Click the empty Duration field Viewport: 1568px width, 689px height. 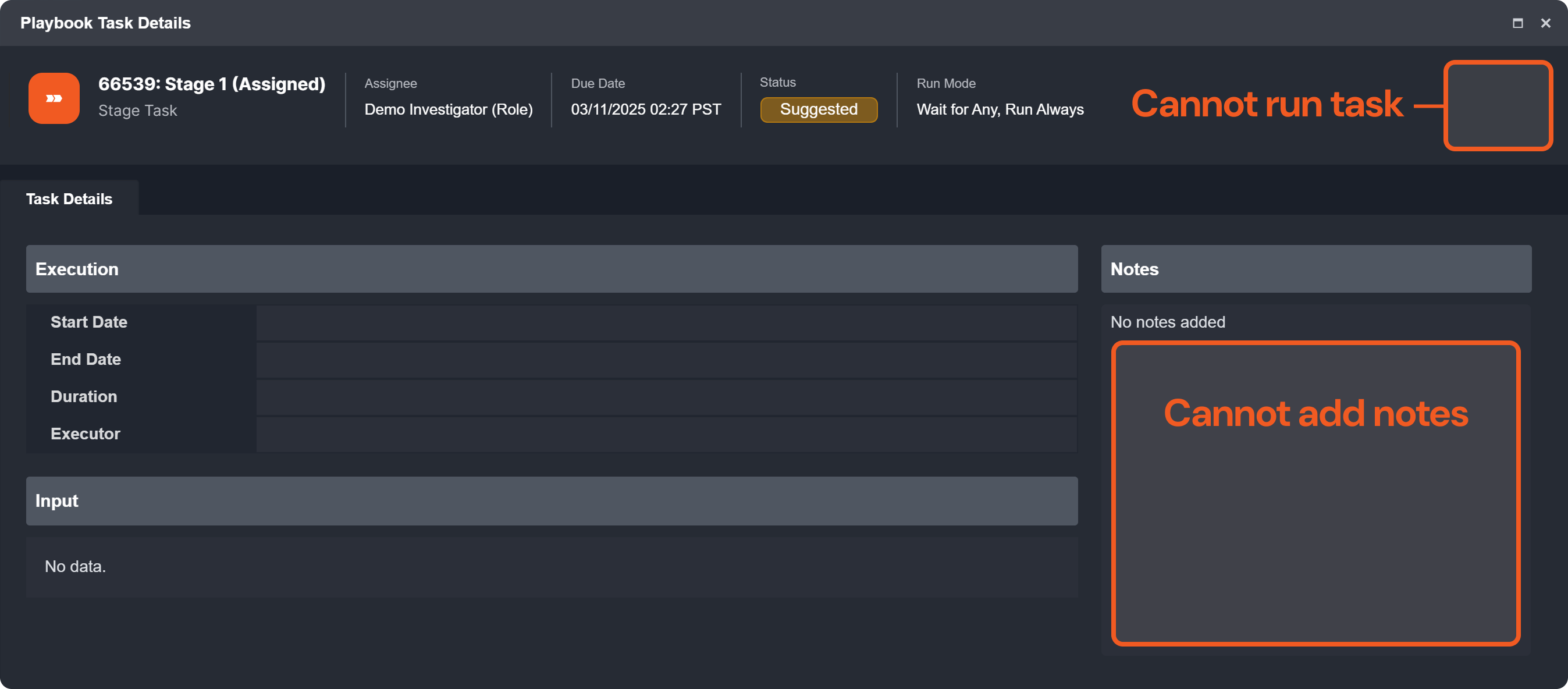666,397
